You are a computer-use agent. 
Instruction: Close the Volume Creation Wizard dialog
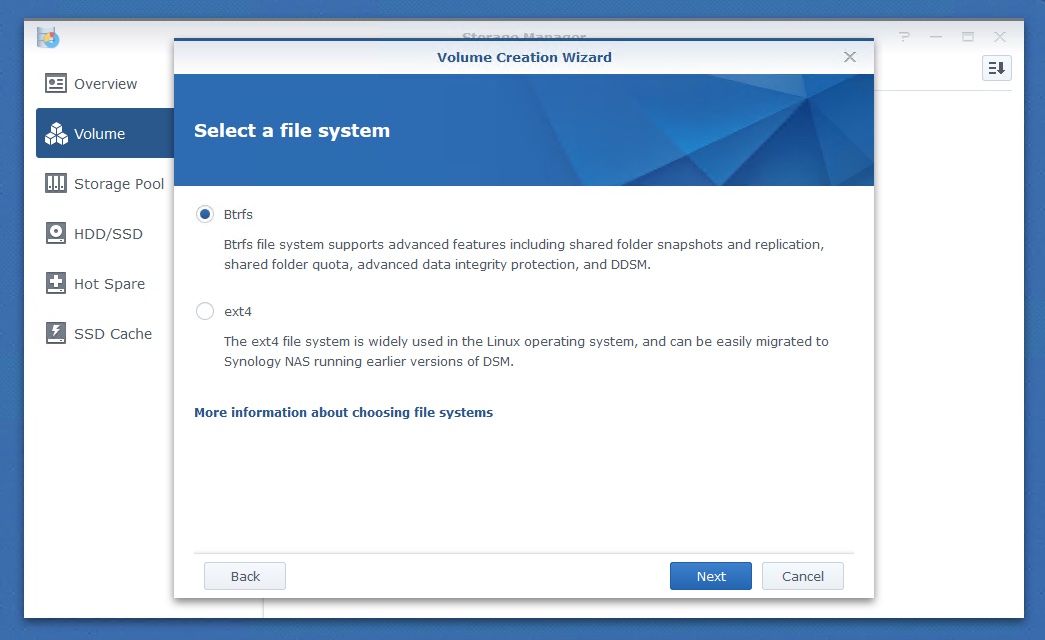pyautogui.click(x=849, y=57)
